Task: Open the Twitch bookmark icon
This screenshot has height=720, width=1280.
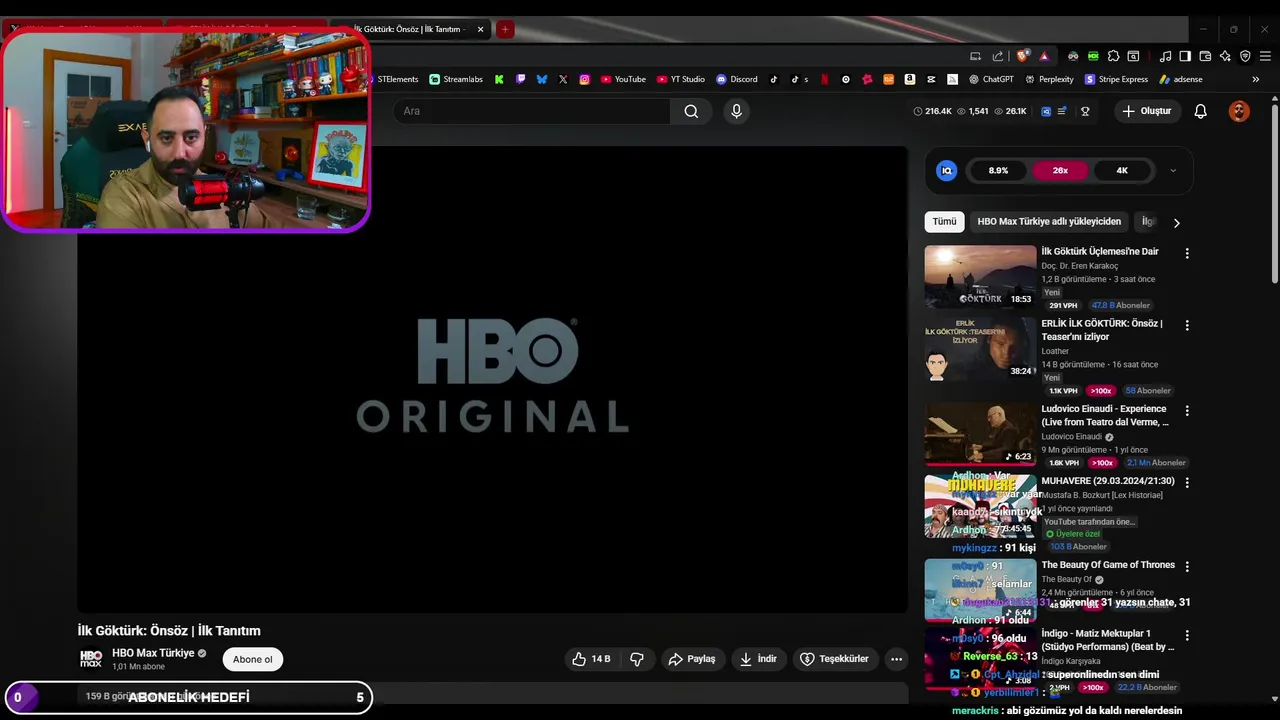Action: (x=521, y=79)
